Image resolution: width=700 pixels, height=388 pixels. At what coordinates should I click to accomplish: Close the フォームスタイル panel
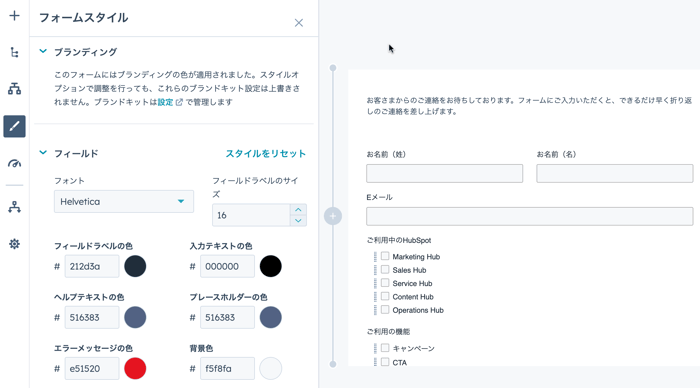click(x=299, y=23)
